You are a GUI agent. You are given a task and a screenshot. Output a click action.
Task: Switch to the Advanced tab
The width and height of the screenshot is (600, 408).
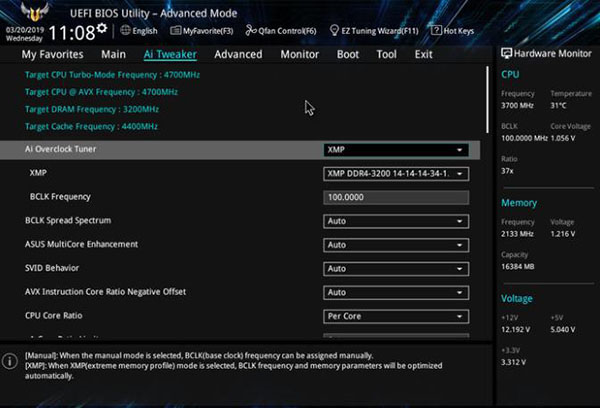point(238,54)
